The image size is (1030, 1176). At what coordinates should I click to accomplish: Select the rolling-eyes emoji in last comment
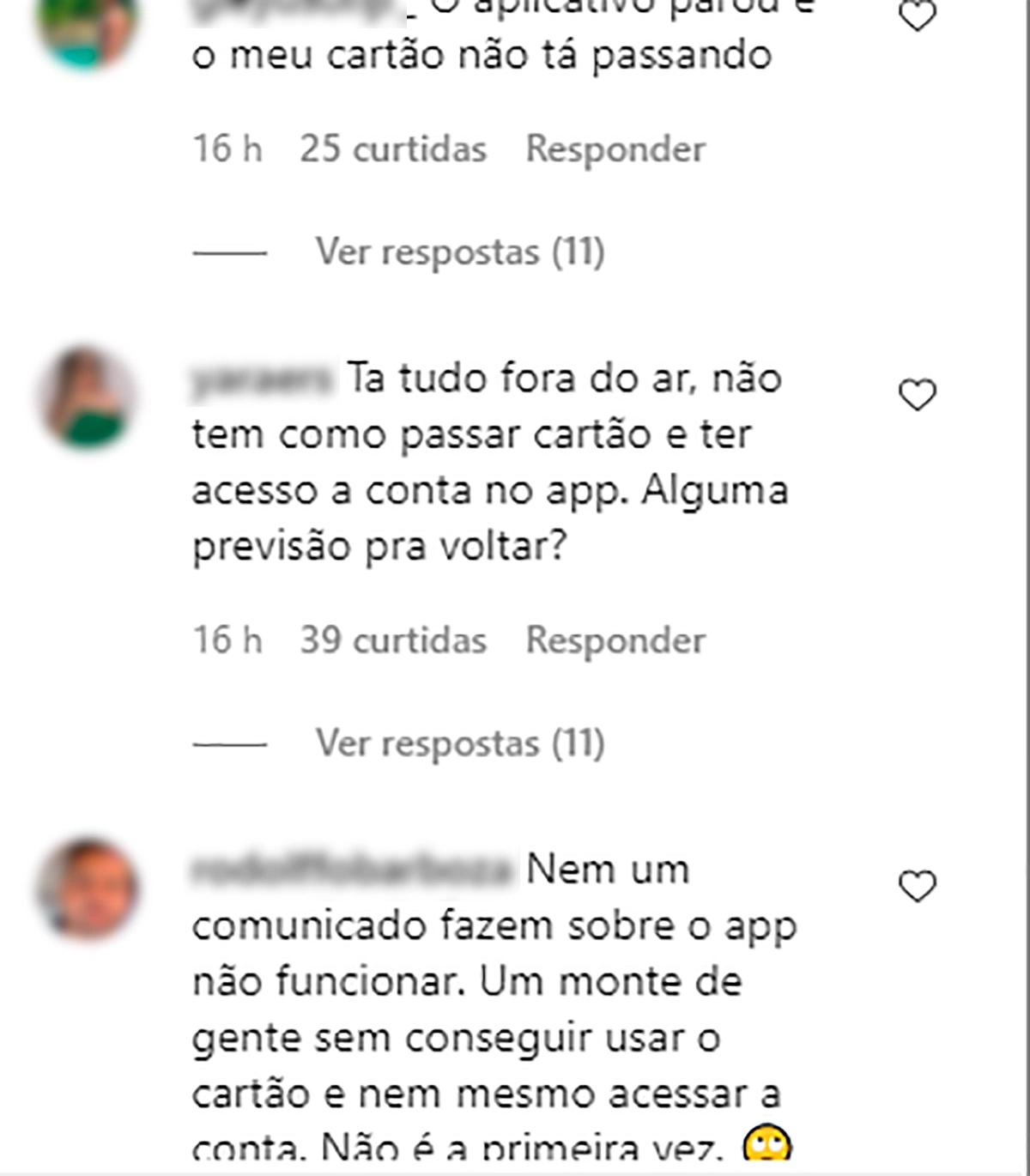click(x=766, y=1143)
